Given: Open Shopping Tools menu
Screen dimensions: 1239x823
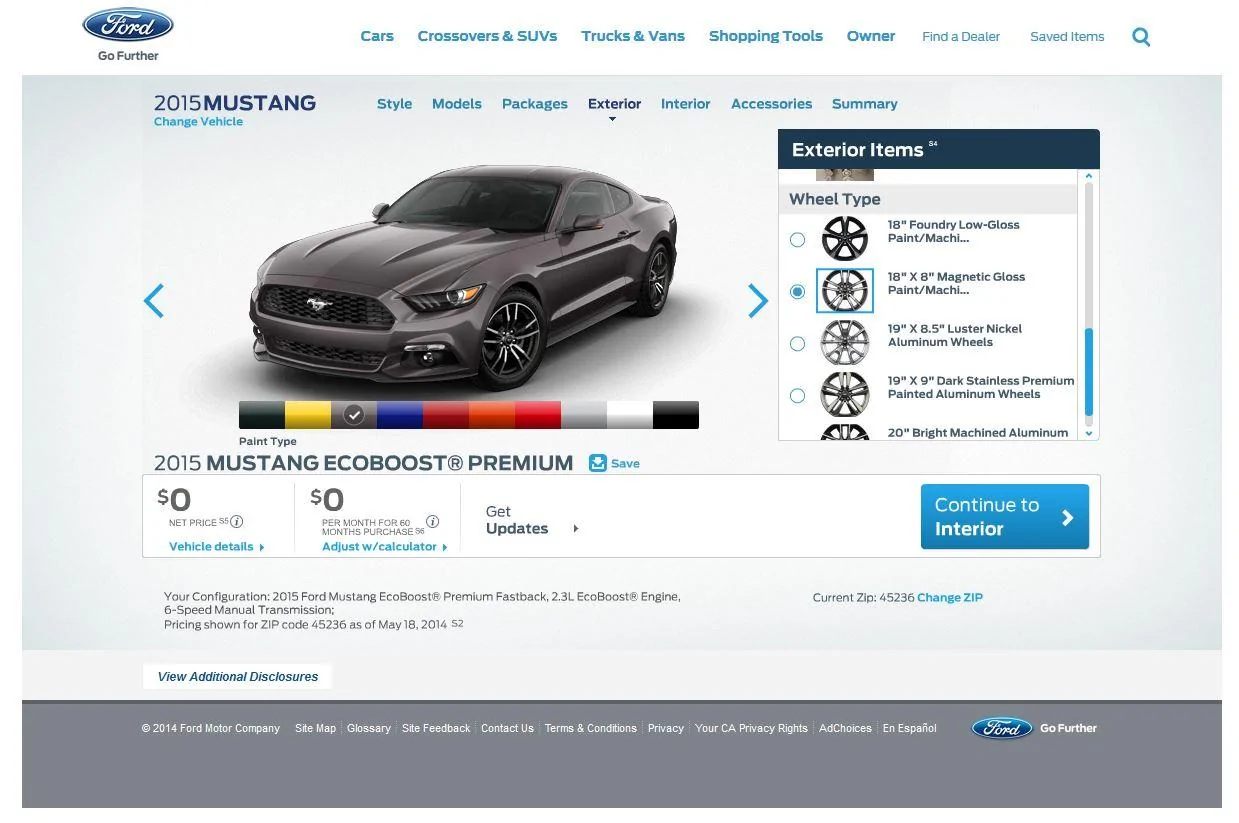Looking at the screenshot, I should coord(766,36).
